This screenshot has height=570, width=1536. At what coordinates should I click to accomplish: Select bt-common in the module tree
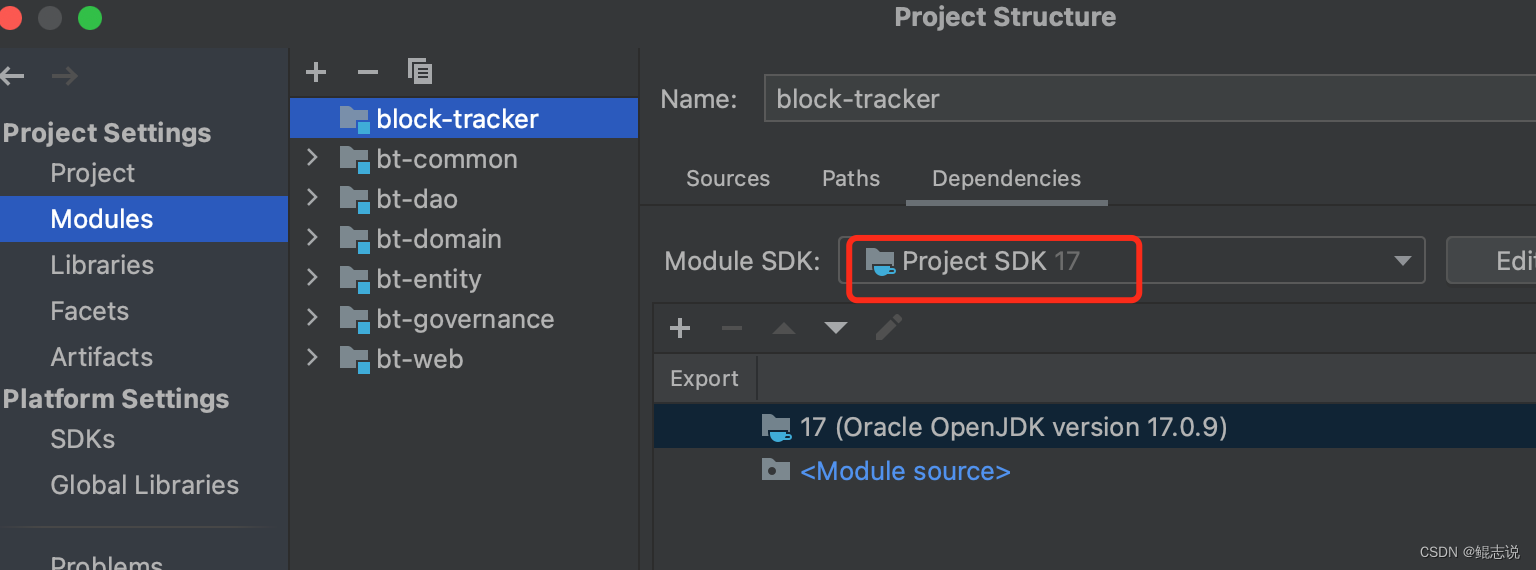click(x=447, y=159)
